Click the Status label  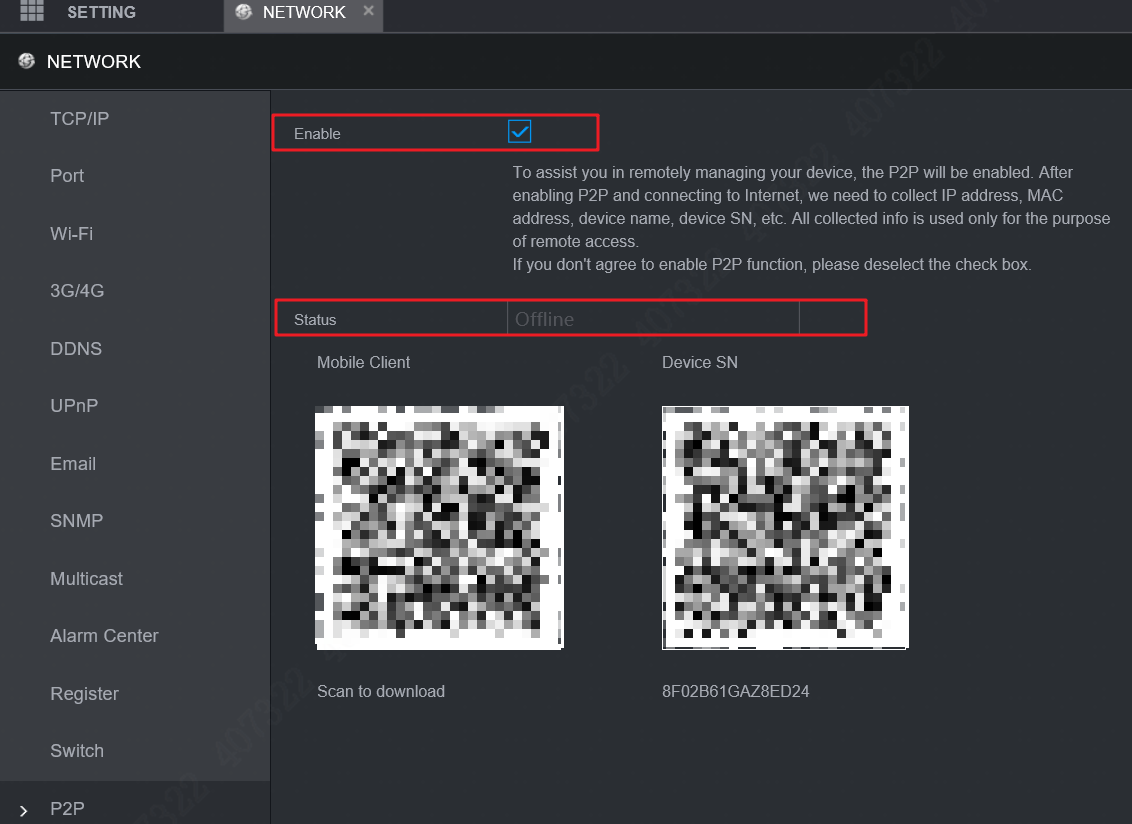tap(315, 319)
